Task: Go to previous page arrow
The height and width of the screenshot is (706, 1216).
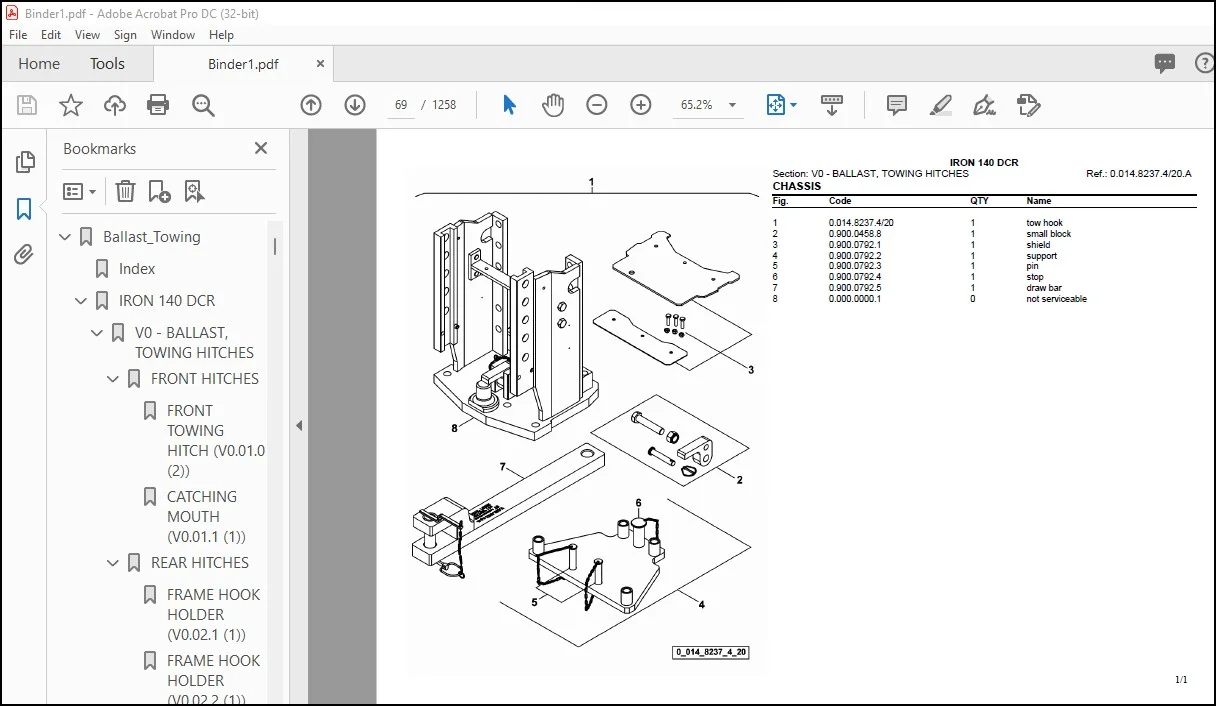Action: pos(311,105)
